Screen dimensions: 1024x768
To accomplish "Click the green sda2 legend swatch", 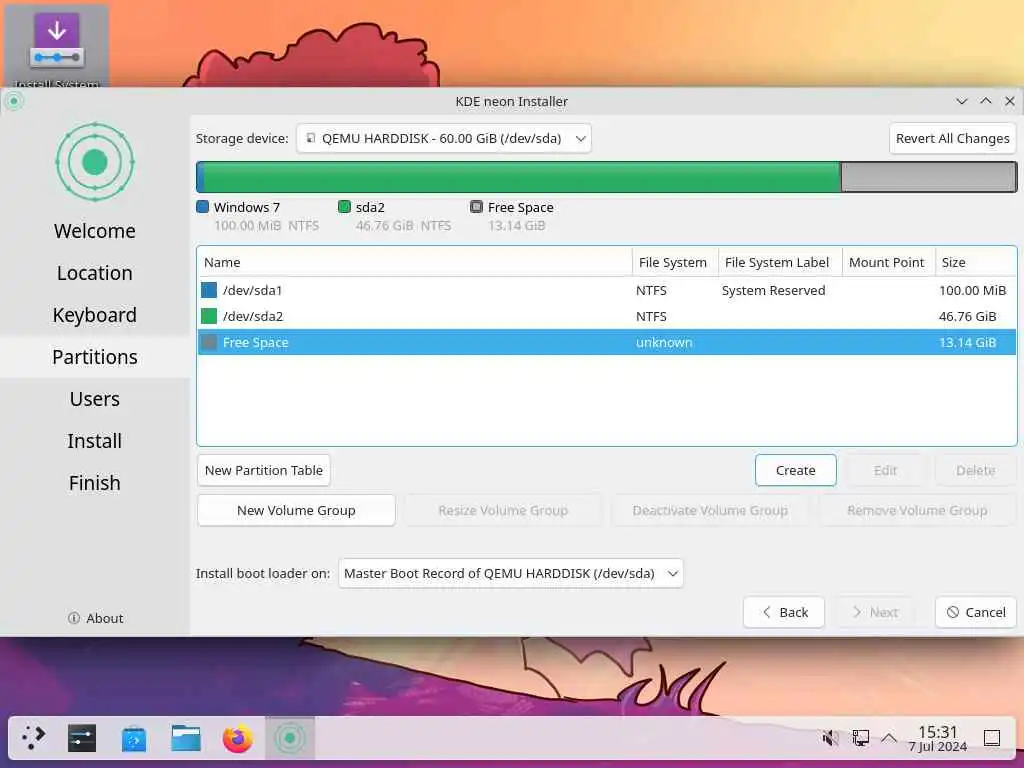I will [344, 207].
